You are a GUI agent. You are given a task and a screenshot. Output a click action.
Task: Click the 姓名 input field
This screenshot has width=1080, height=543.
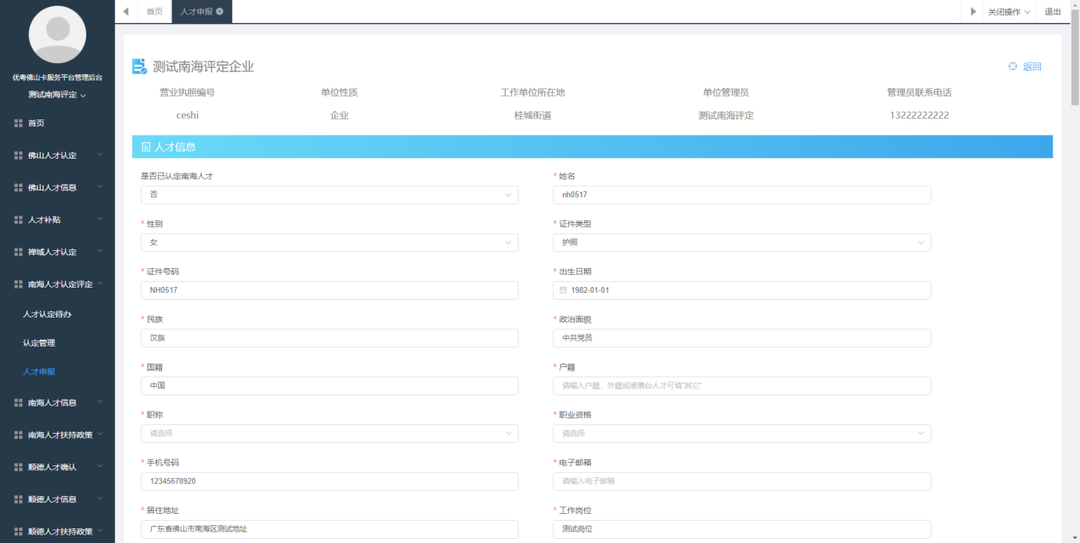[742, 195]
